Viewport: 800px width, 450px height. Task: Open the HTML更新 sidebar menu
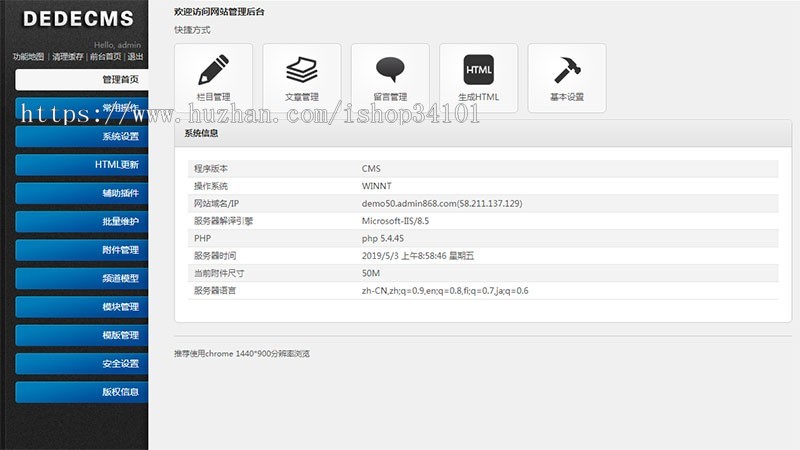(82, 164)
